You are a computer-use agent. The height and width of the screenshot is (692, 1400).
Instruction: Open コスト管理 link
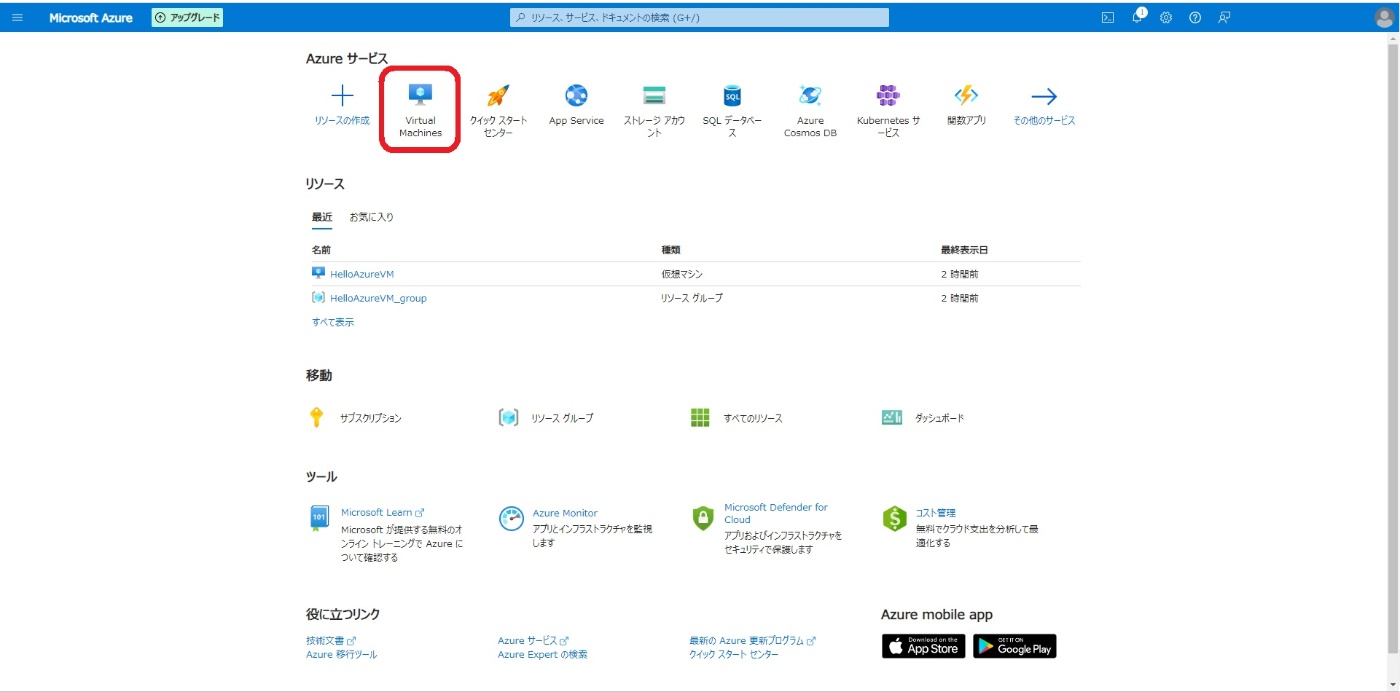coord(936,513)
